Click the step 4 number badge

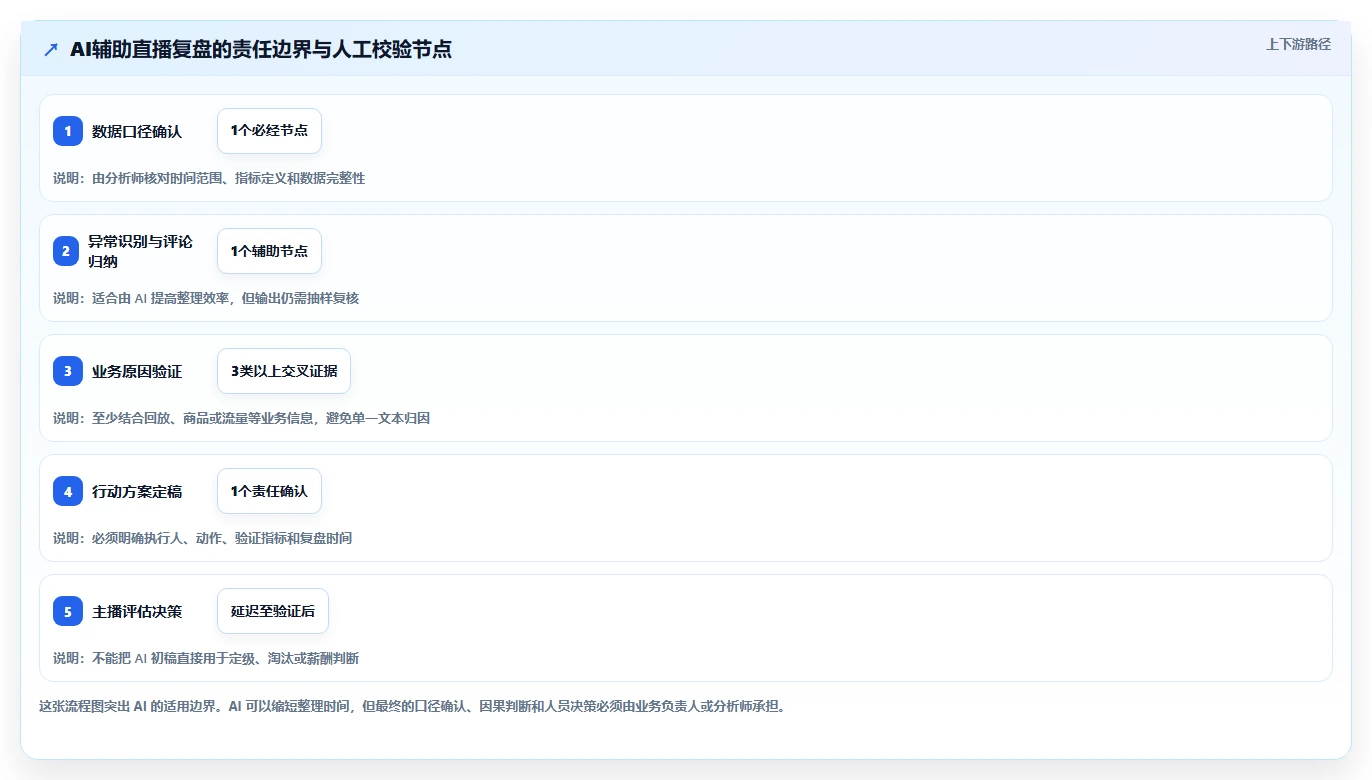(68, 491)
